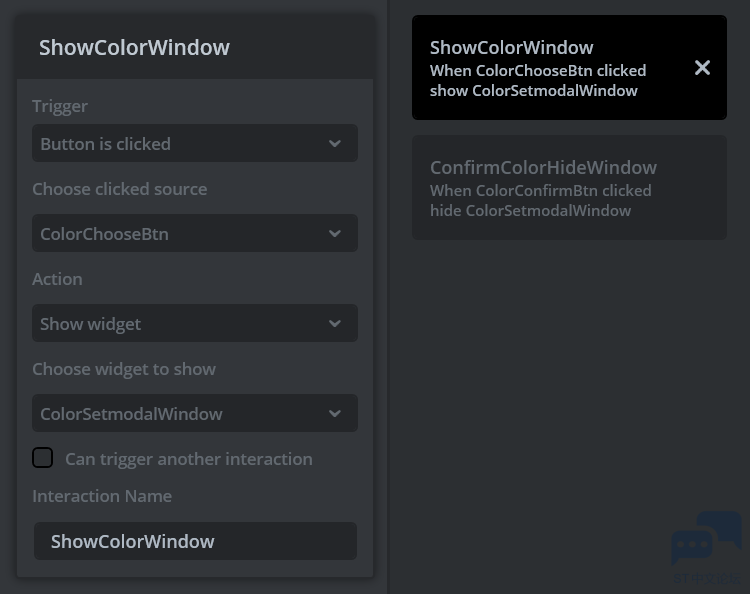The image size is (750, 594).
Task: Click the 'show ColorSetmodalWindow' description text
Action: [x=533, y=91]
